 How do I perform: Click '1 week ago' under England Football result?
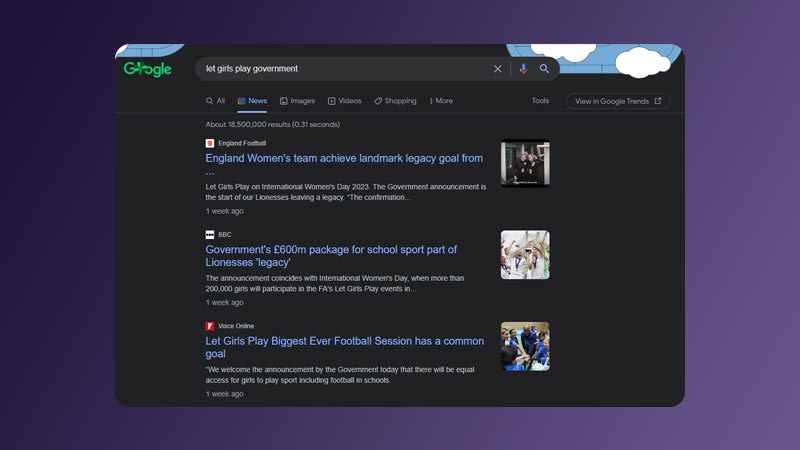(224, 211)
